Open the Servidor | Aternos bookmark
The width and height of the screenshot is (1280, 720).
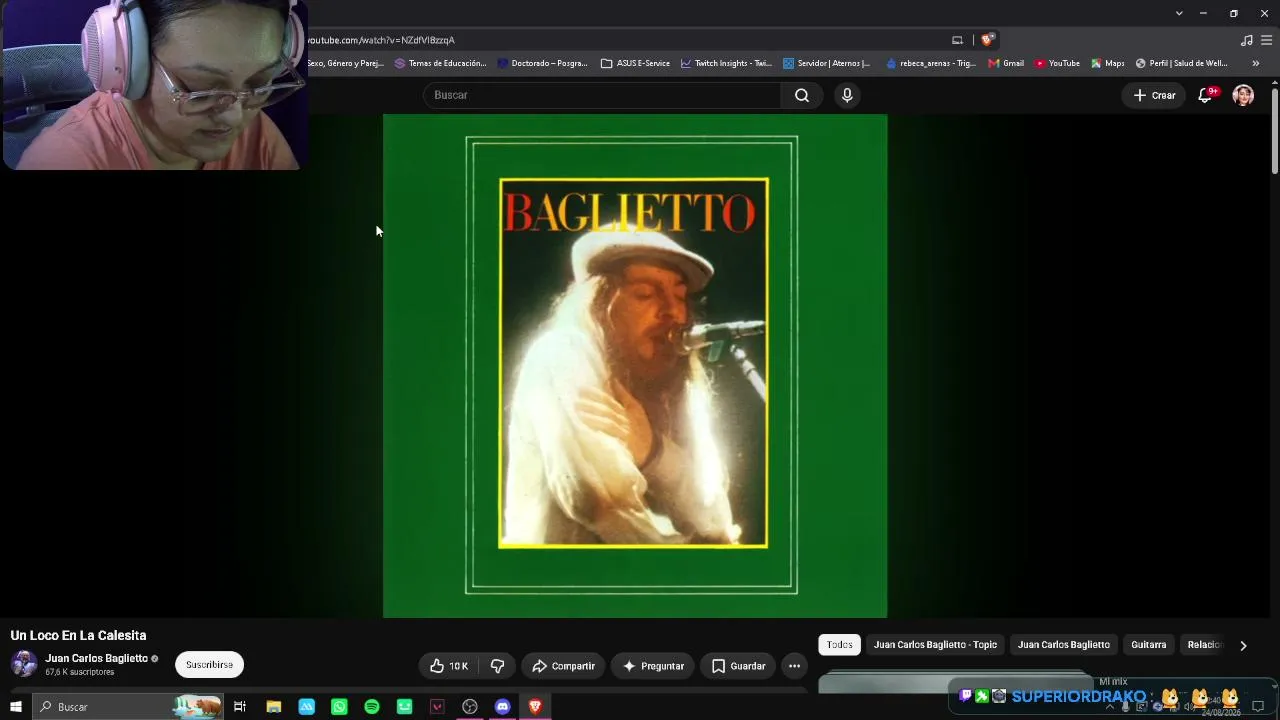click(827, 63)
